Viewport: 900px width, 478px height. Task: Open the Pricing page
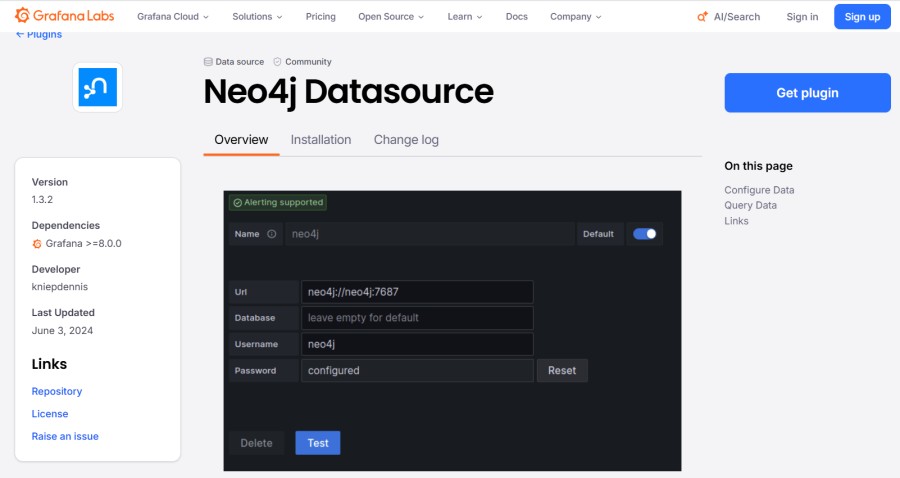tap(320, 17)
